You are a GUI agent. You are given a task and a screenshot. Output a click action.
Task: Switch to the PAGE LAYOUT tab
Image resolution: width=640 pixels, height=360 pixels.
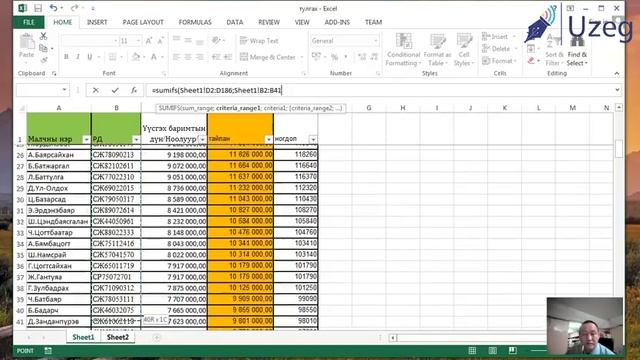(143, 22)
